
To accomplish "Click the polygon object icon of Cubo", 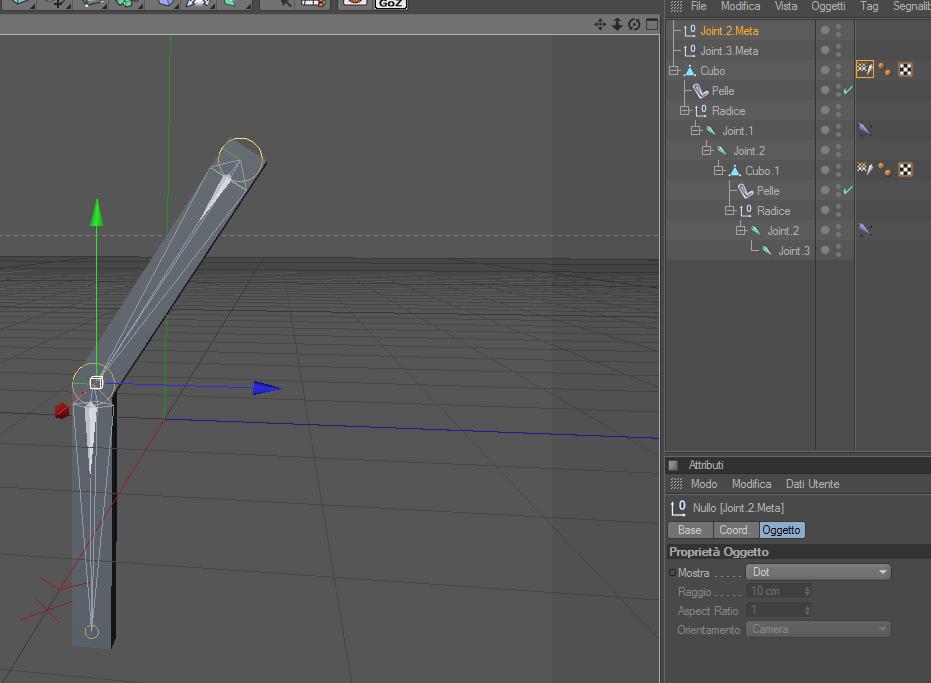I will (x=690, y=71).
